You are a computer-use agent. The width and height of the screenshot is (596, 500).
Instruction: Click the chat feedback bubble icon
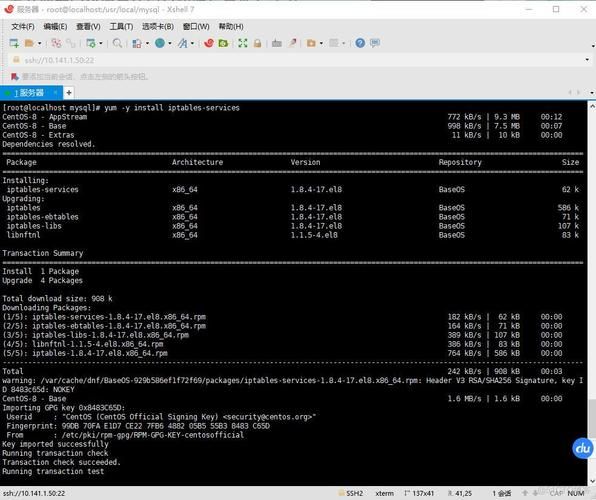coord(375,43)
